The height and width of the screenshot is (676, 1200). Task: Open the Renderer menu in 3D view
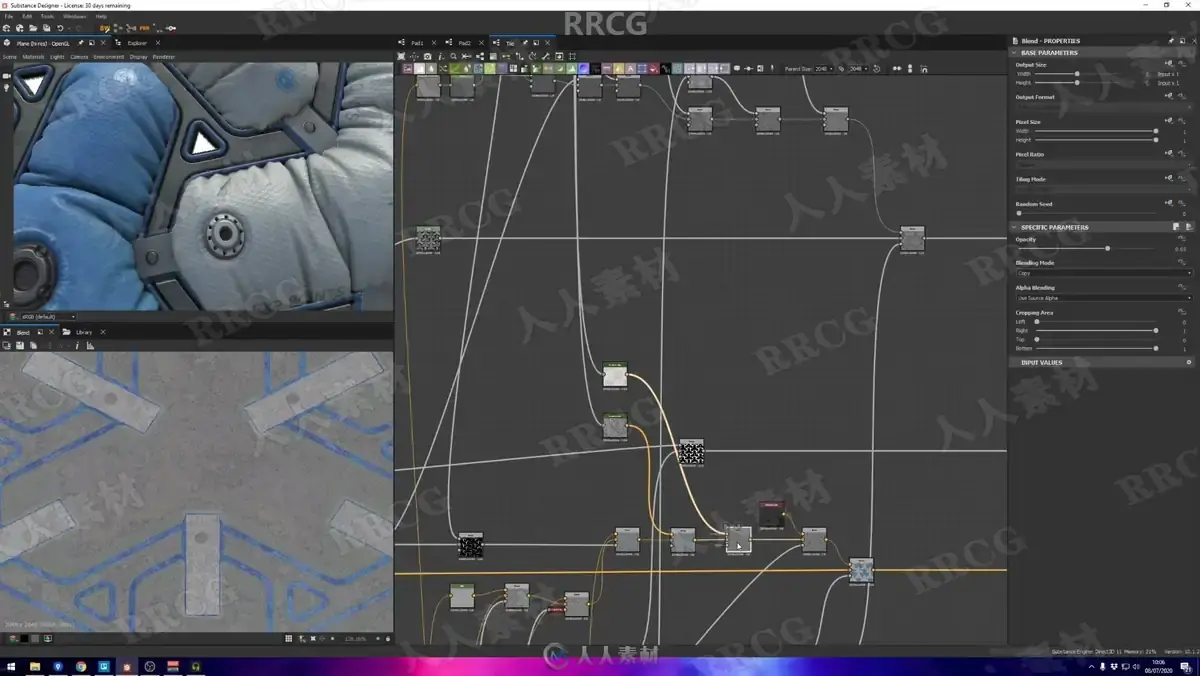tap(163, 57)
